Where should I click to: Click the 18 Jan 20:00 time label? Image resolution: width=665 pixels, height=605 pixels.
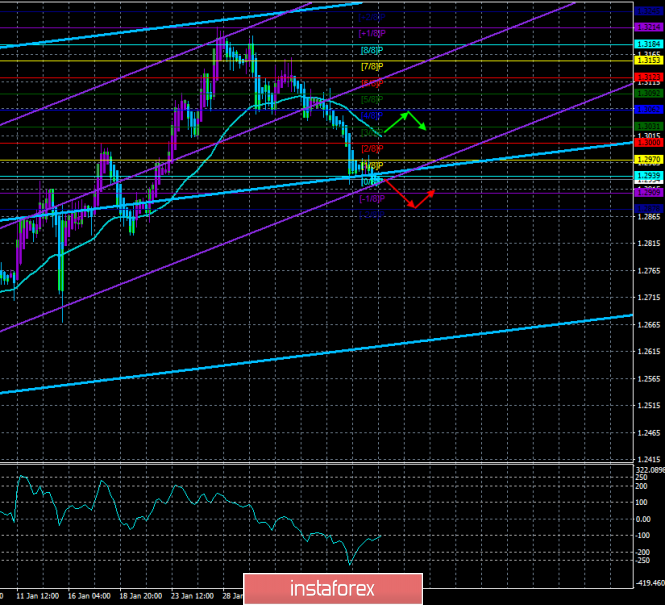[x=141, y=596]
